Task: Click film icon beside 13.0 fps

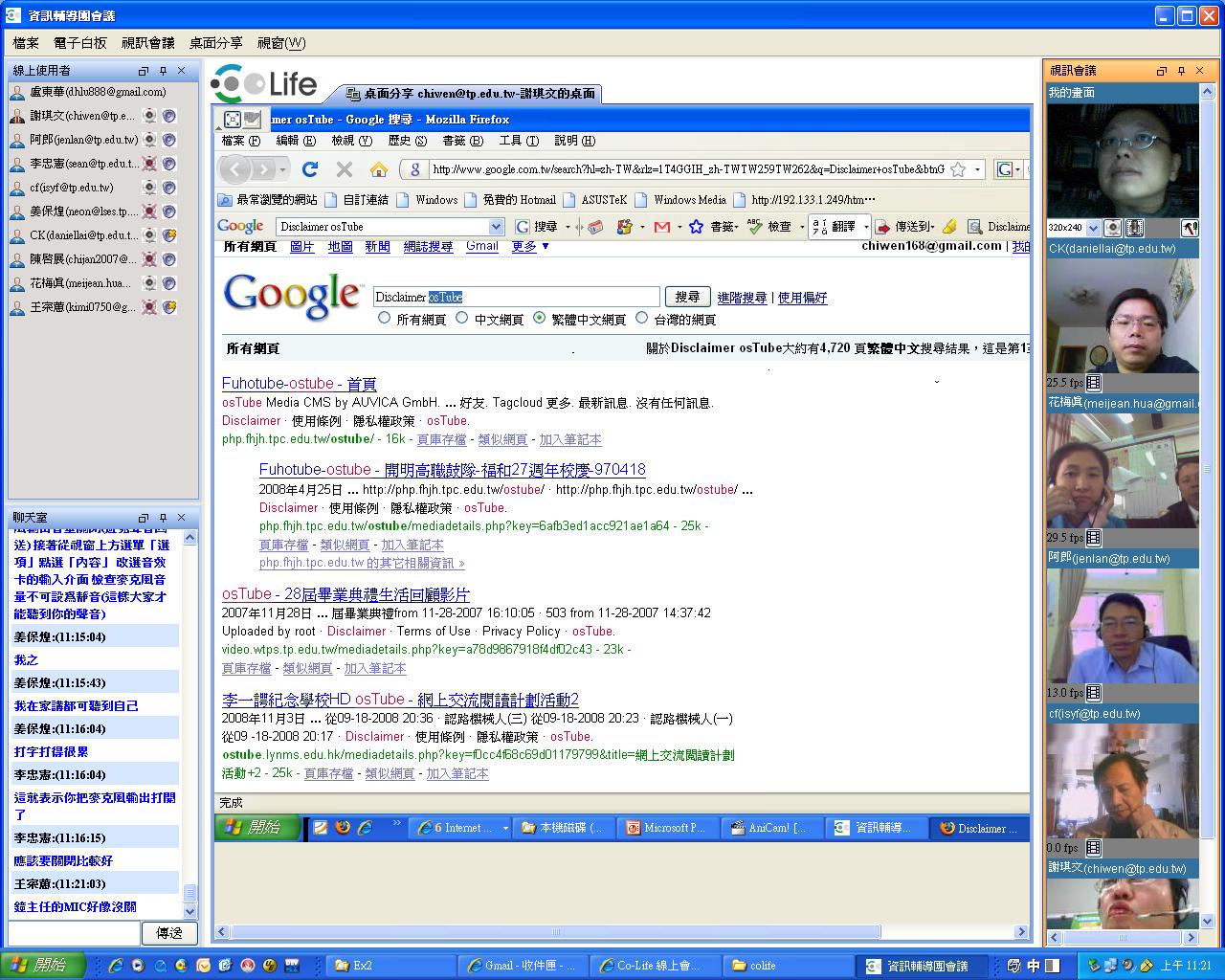Action: tap(1094, 693)
